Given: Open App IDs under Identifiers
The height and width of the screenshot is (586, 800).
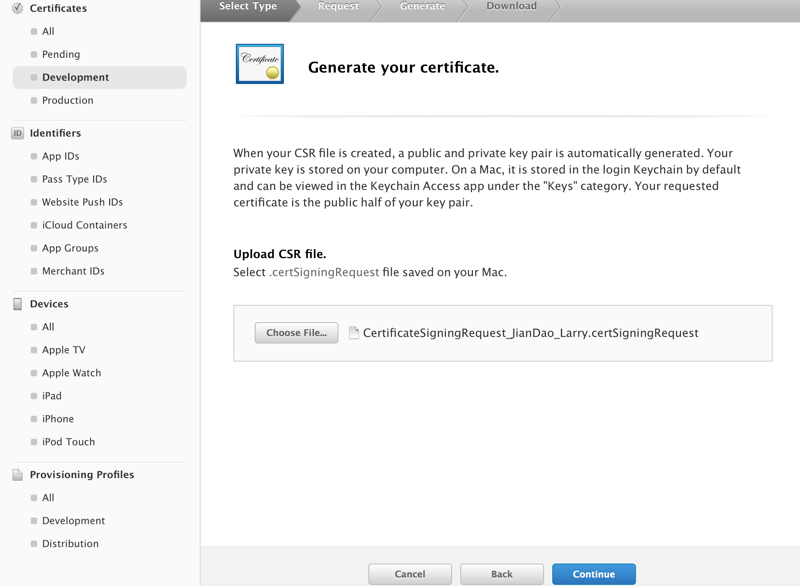Looking at the screenshot, I should [61, 156].
